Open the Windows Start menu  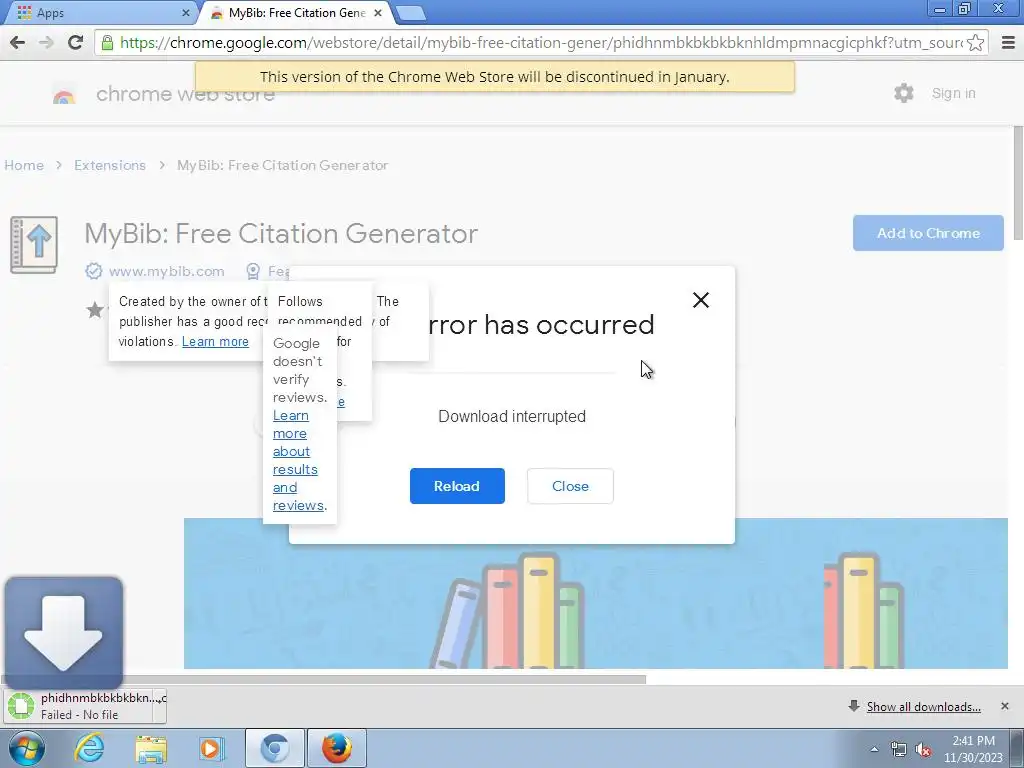tap(25, 748)
